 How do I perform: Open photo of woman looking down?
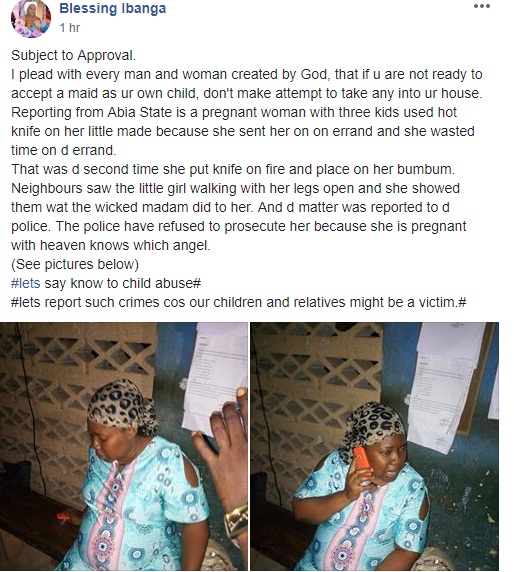tap(124, 447)
